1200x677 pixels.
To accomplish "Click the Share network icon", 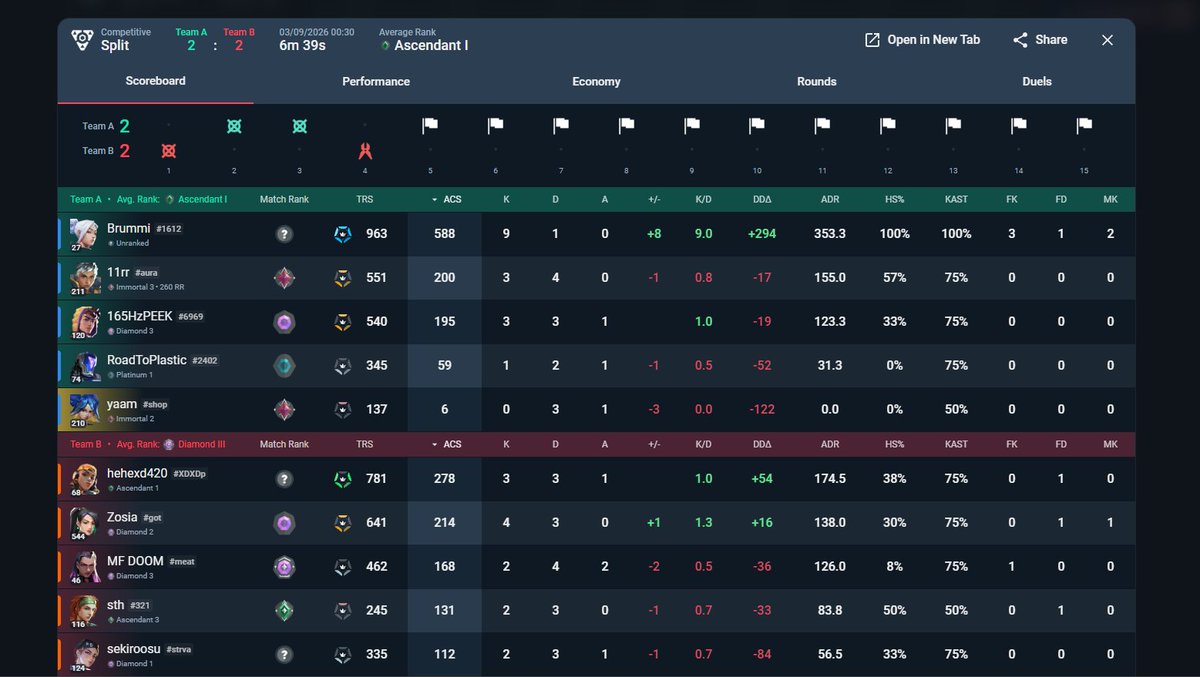I will coord(1020,40).
